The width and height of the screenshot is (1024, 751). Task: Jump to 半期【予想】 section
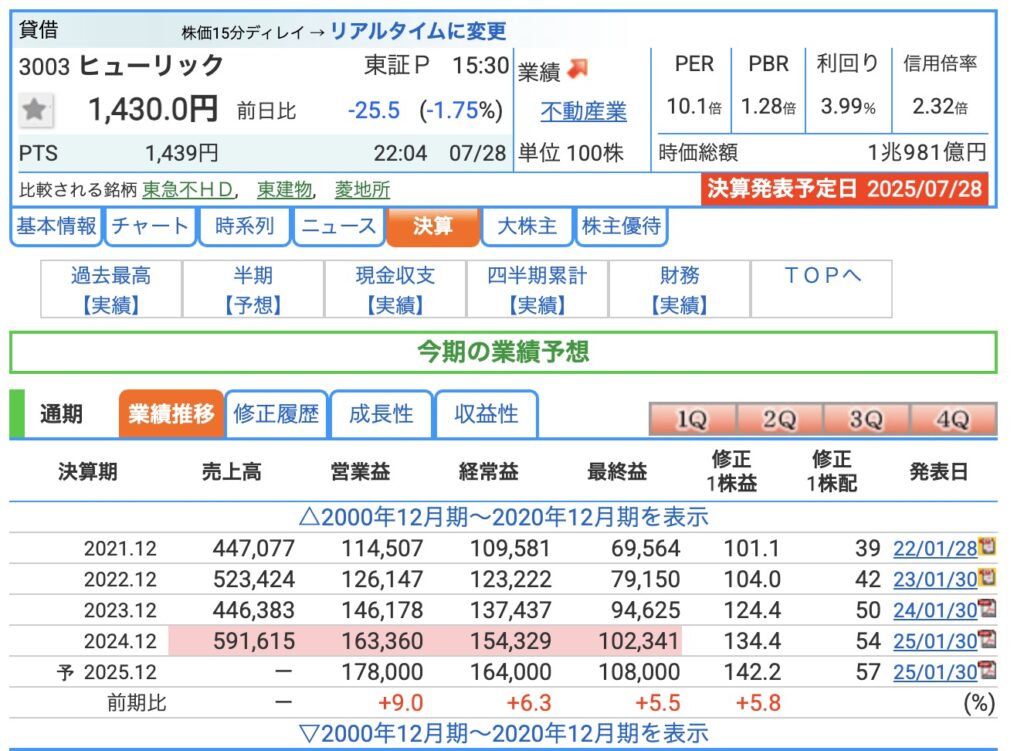click(253, 289)
